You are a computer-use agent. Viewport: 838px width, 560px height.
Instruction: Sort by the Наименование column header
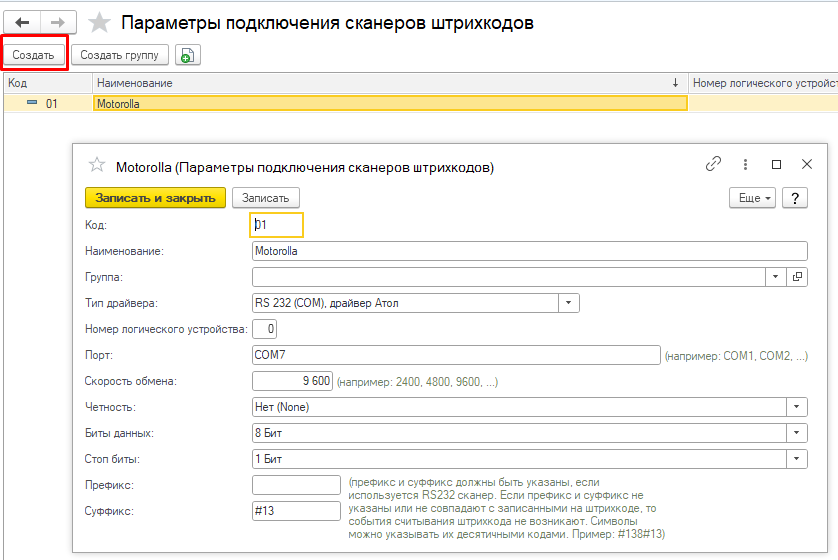[x=390, y=83]
